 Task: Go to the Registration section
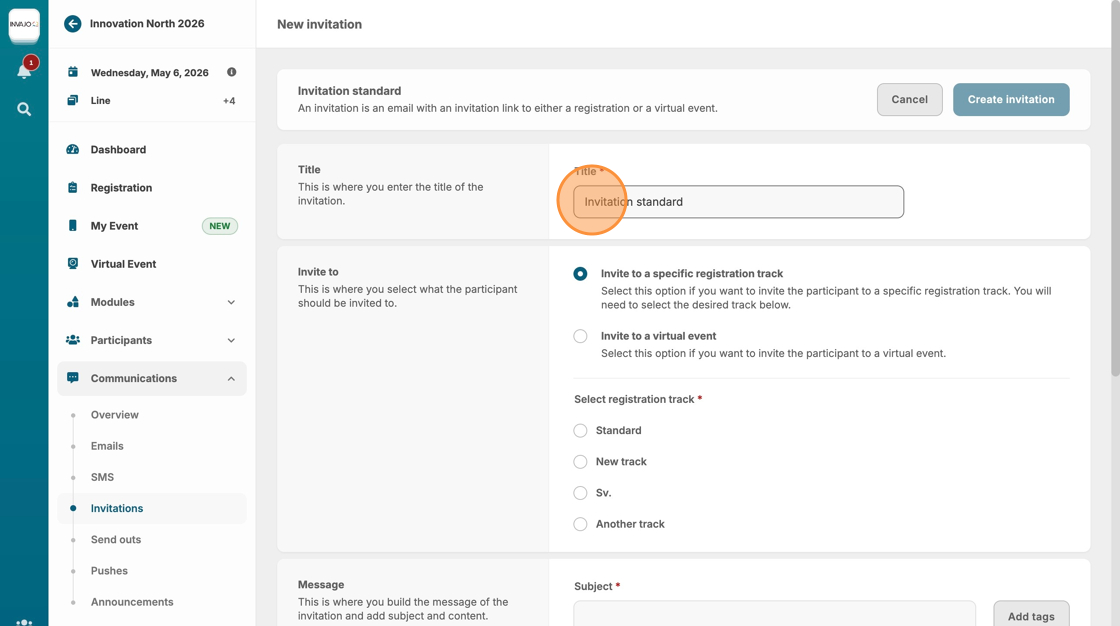(x=121, y=188)
